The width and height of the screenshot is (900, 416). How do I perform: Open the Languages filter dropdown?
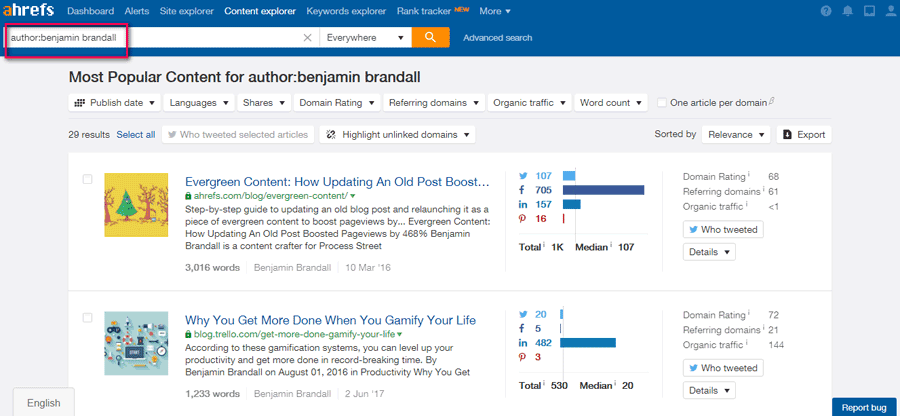coord(199,103)
